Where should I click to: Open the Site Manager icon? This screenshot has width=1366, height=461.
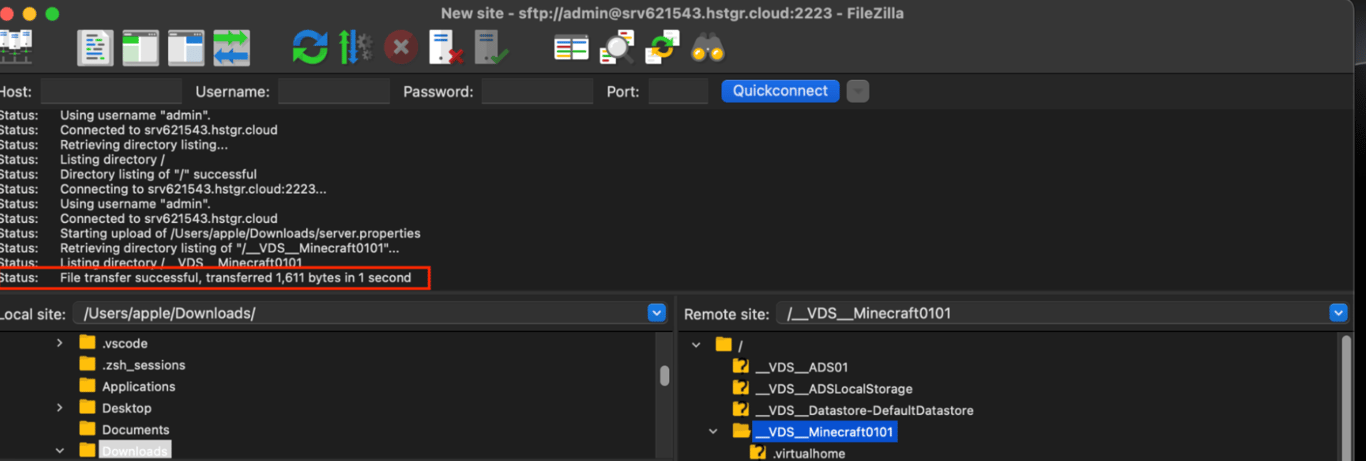pos(16,47)
